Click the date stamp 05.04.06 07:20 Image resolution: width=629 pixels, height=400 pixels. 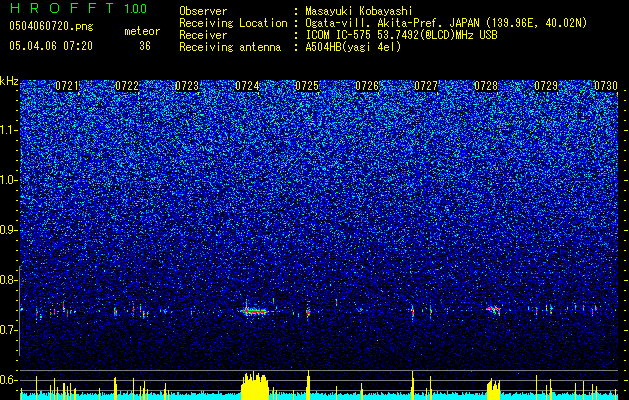[x=51, y=46]
